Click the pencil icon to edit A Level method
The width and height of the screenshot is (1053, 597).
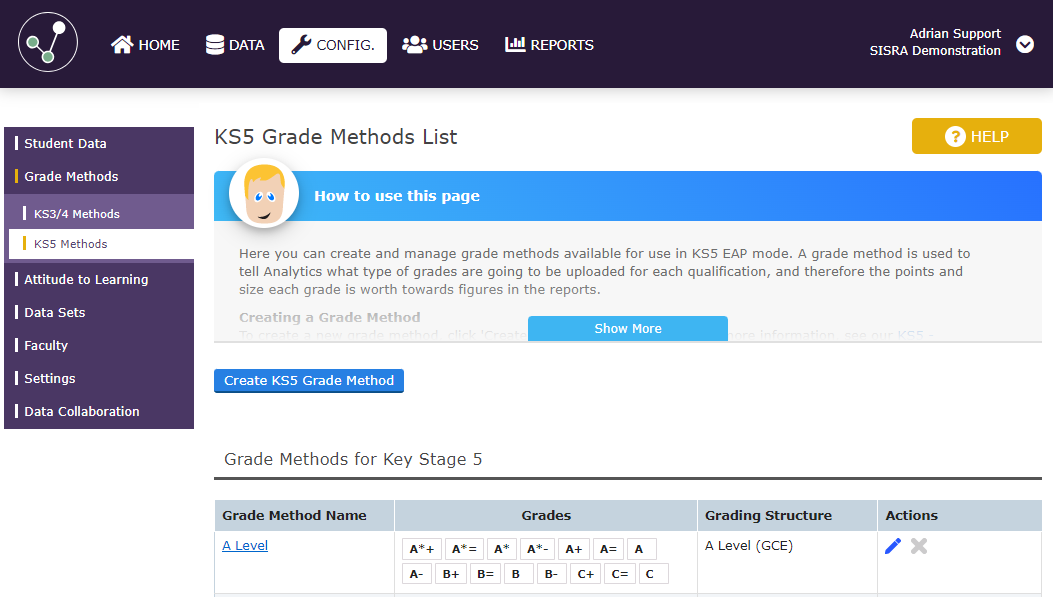(893, 545)
